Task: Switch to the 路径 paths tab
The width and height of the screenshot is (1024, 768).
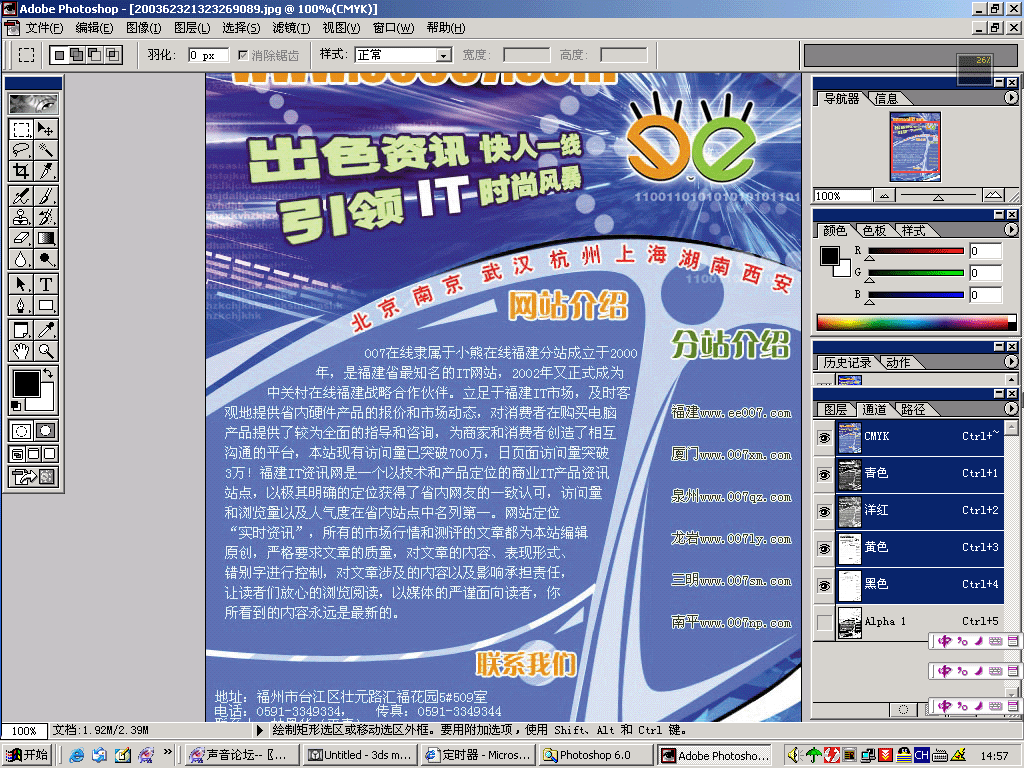Action: click(x=912, y=409)
